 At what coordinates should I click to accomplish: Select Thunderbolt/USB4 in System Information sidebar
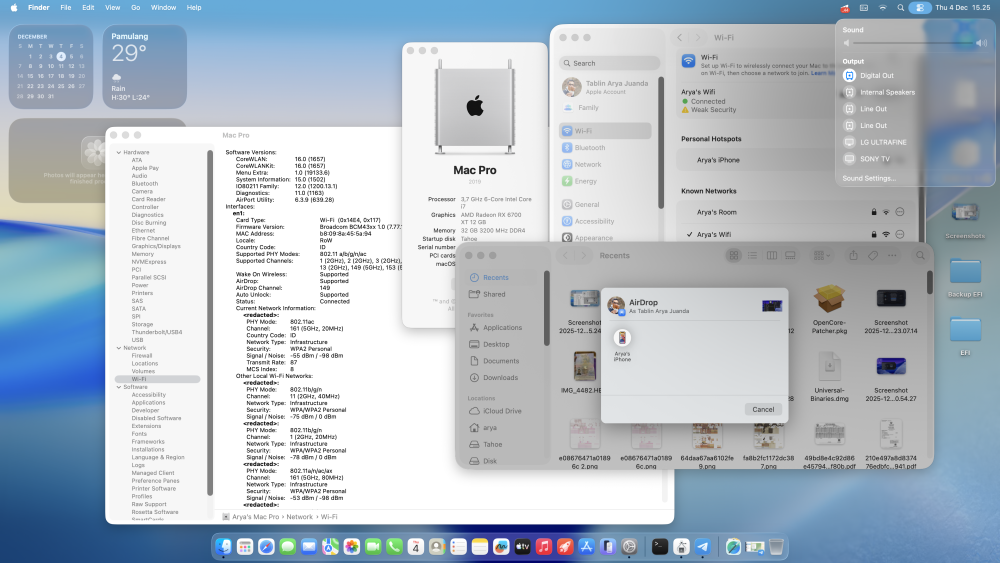(x=157, y=332)
